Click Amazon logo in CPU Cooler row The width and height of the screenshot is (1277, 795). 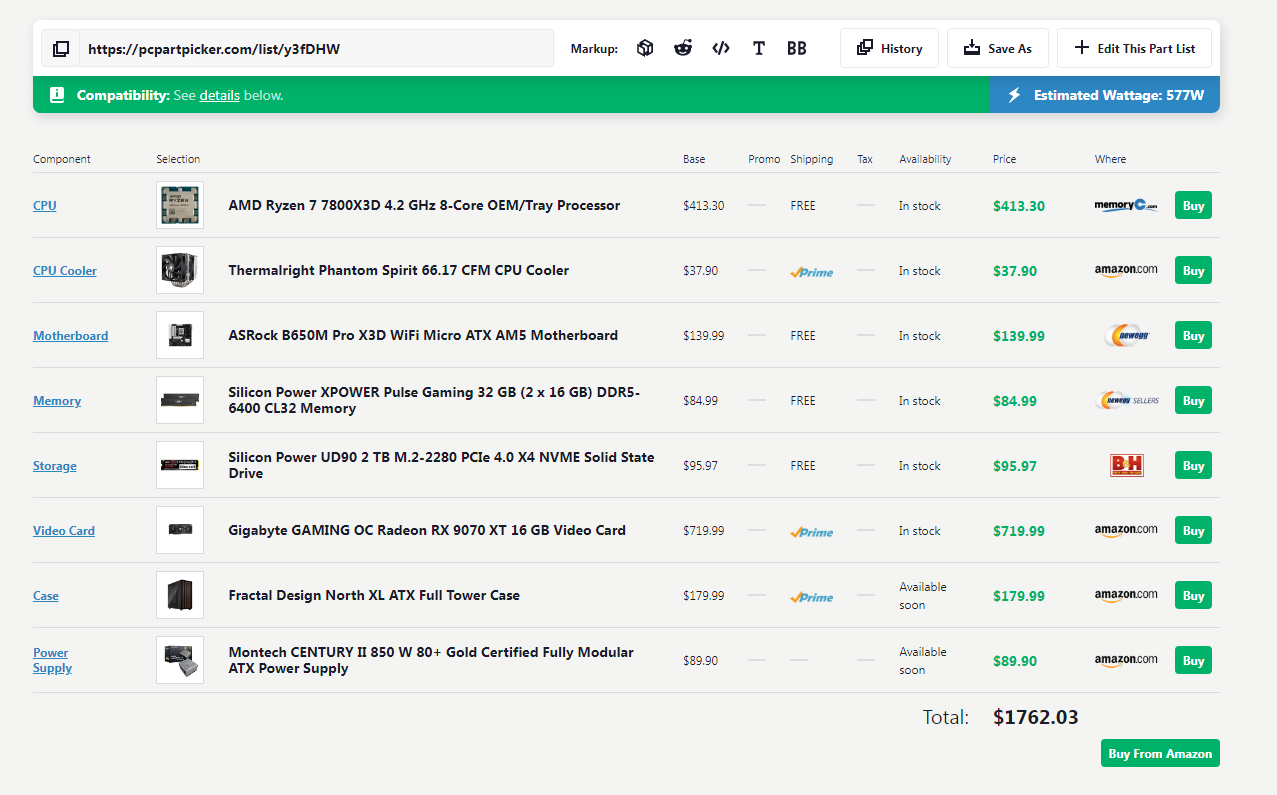(x=1126, y=270)
